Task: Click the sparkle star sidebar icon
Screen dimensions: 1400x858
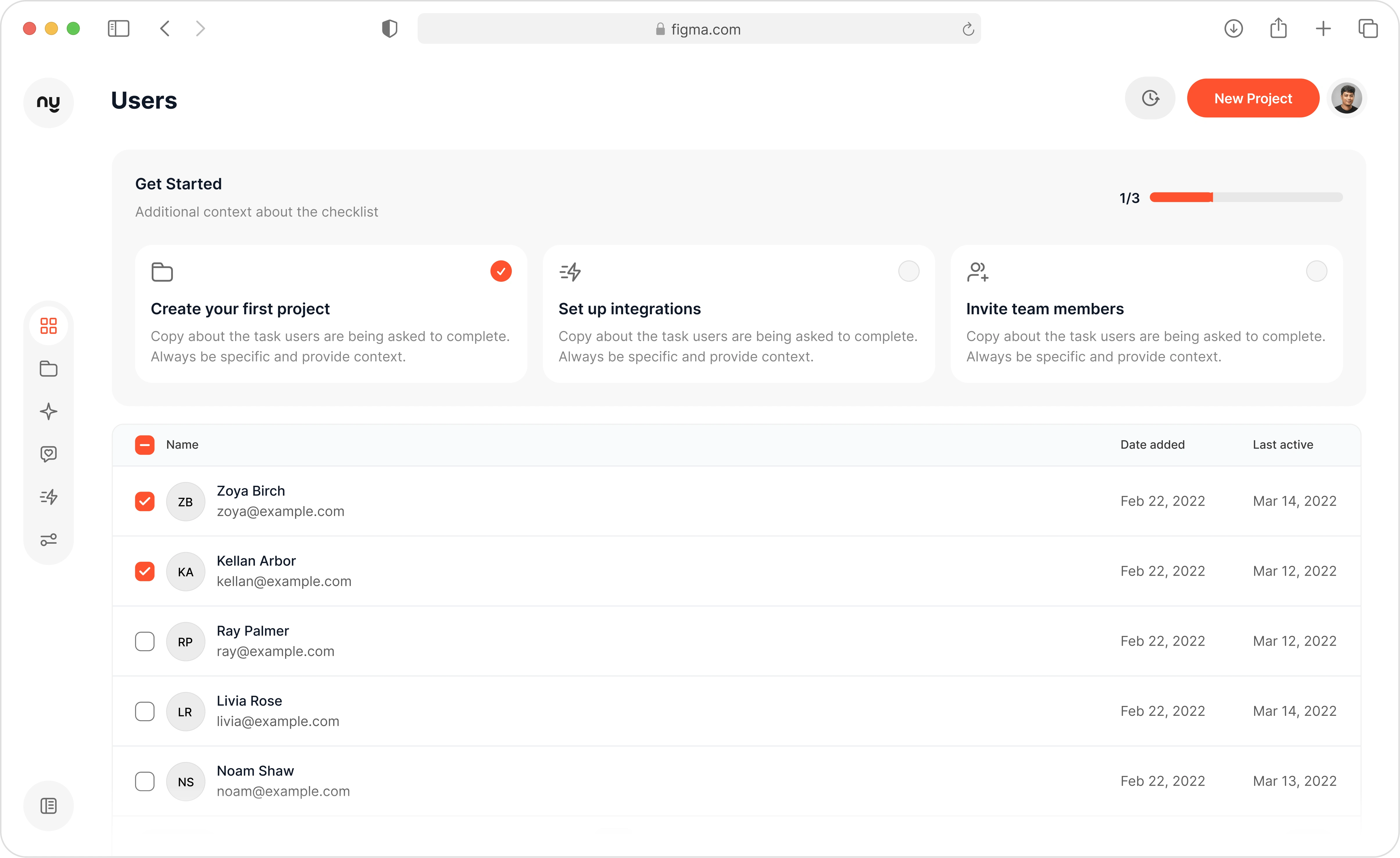Action: pyautogui.click(x=48, y=411)
